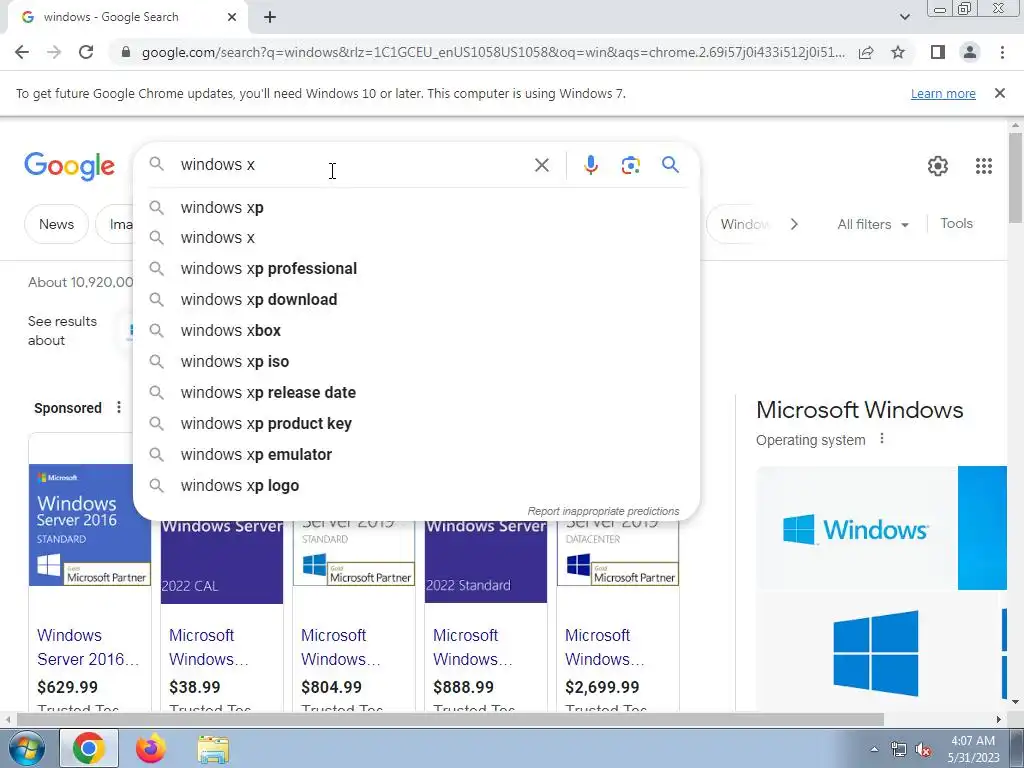This screenshot has width=1024, height=768.
Task: Select suggestion "windows xp"
Action: tap(416, 208)
